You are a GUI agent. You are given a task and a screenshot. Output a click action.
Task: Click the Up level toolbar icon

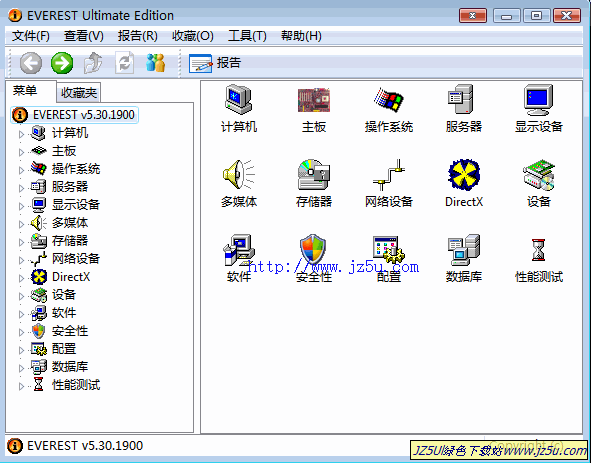(93, 63)
